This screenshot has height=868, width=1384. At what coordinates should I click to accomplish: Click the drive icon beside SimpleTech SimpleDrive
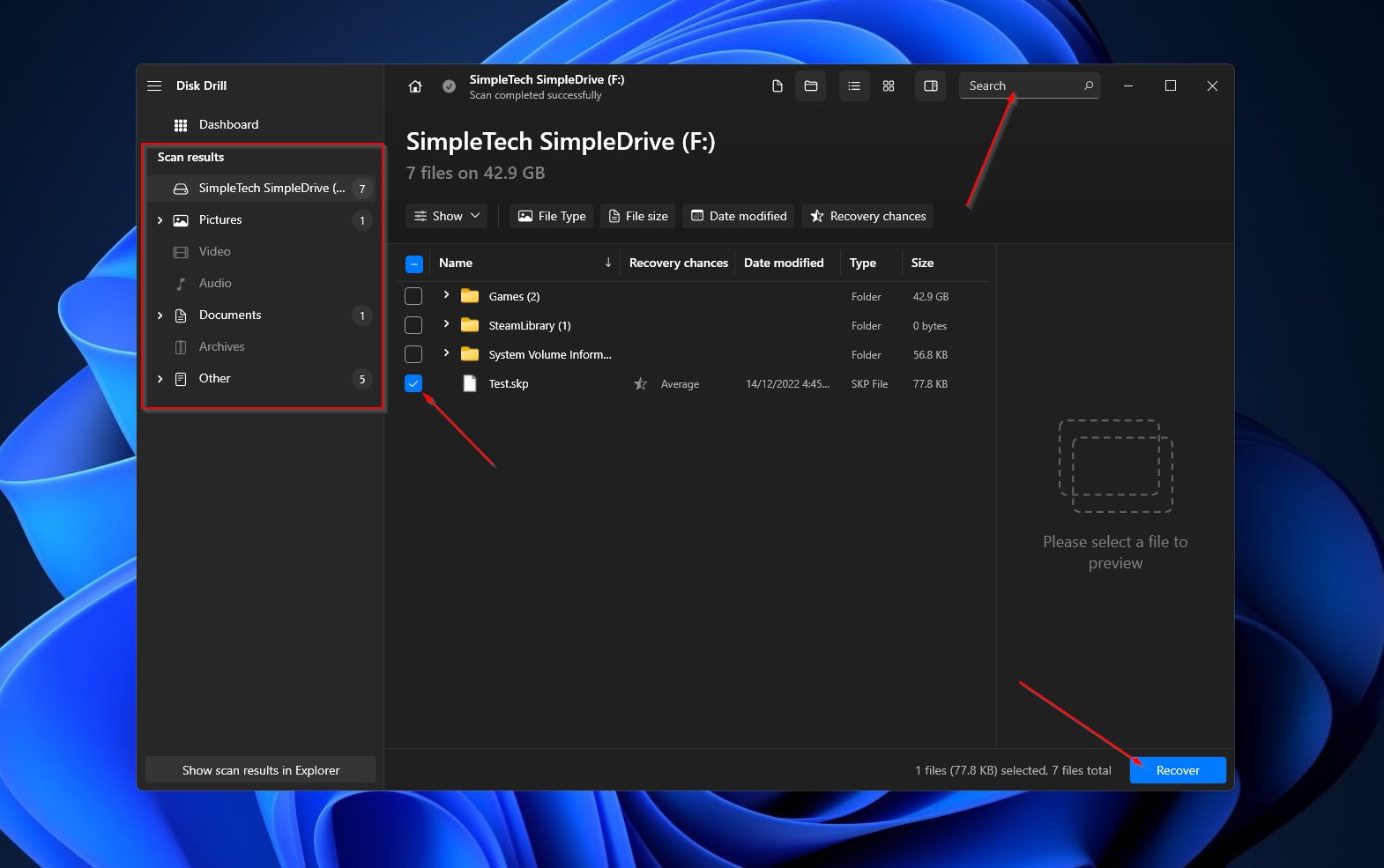181,189
